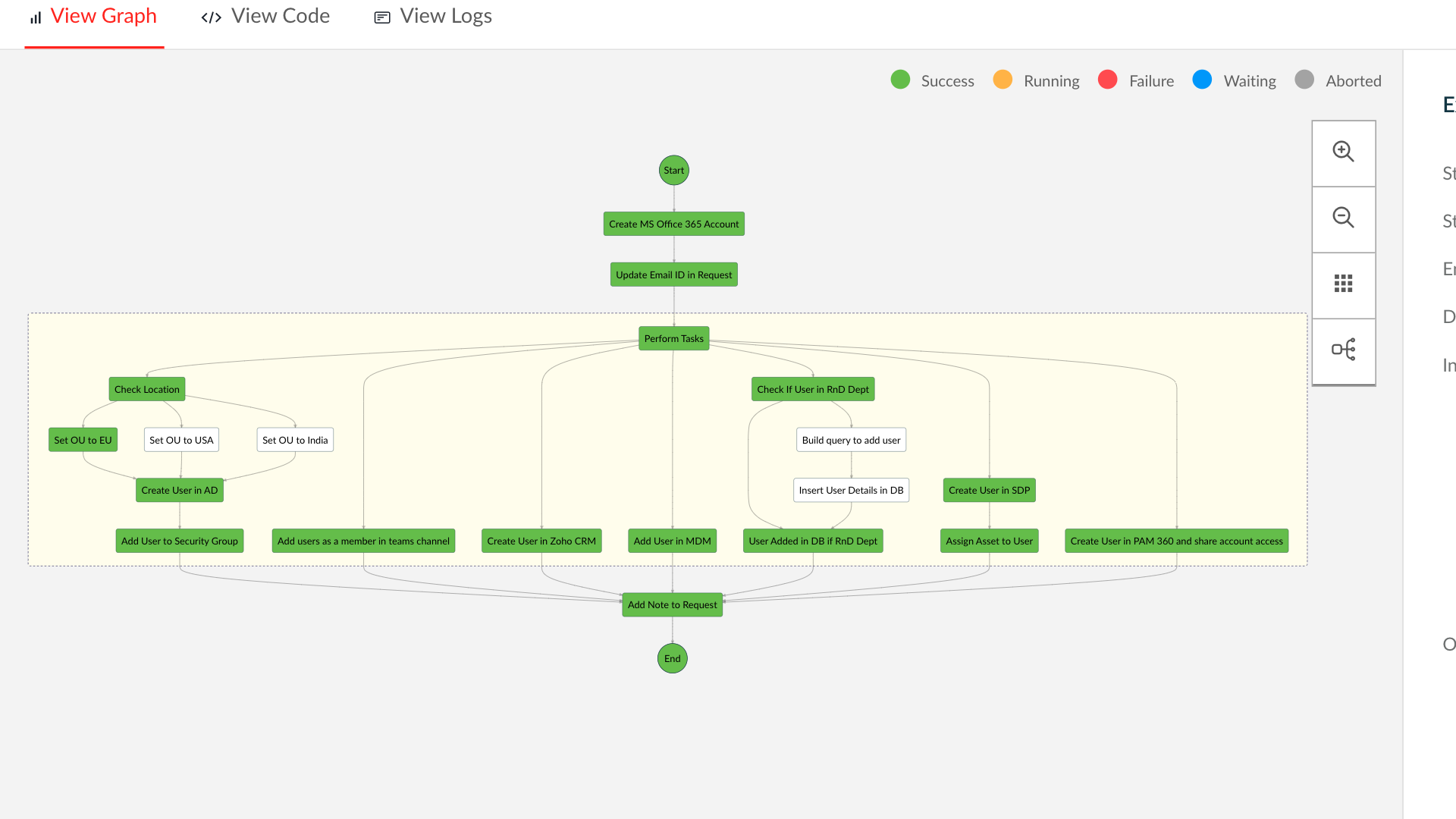Click the logs icon beside View Logs
The image size is (1456, 819).
click(x=381, y=17)
